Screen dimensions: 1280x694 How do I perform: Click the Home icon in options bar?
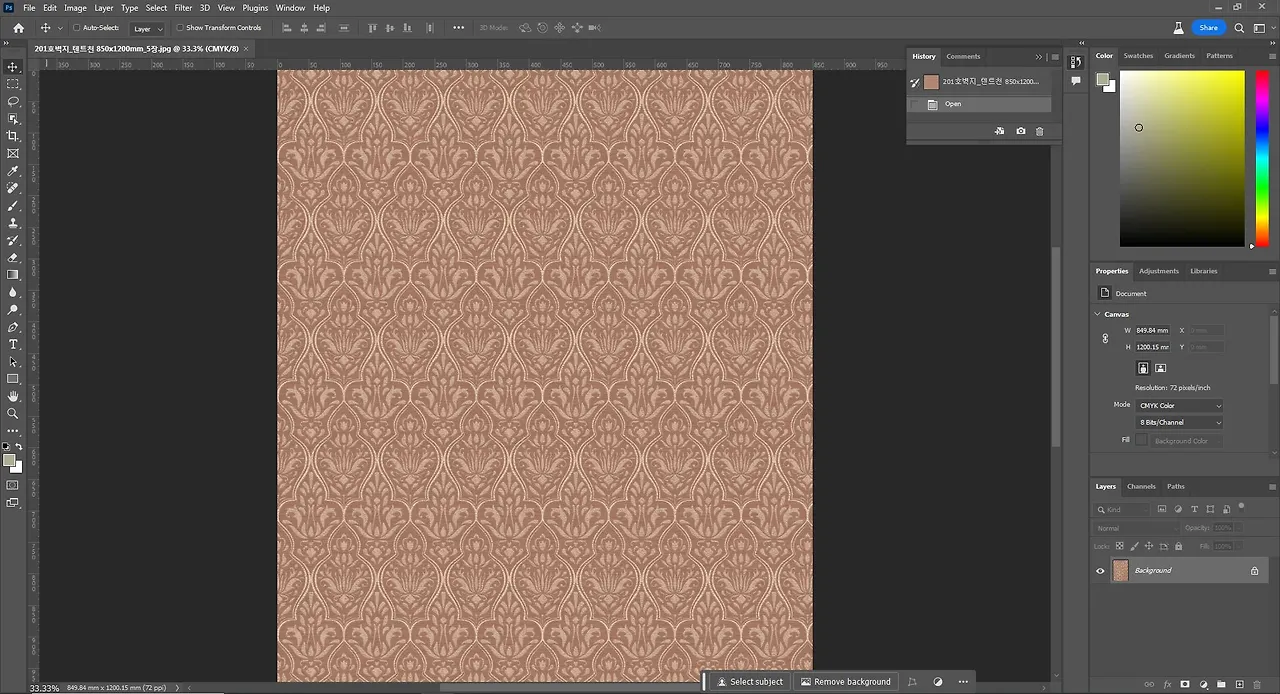tap(18, 28)
